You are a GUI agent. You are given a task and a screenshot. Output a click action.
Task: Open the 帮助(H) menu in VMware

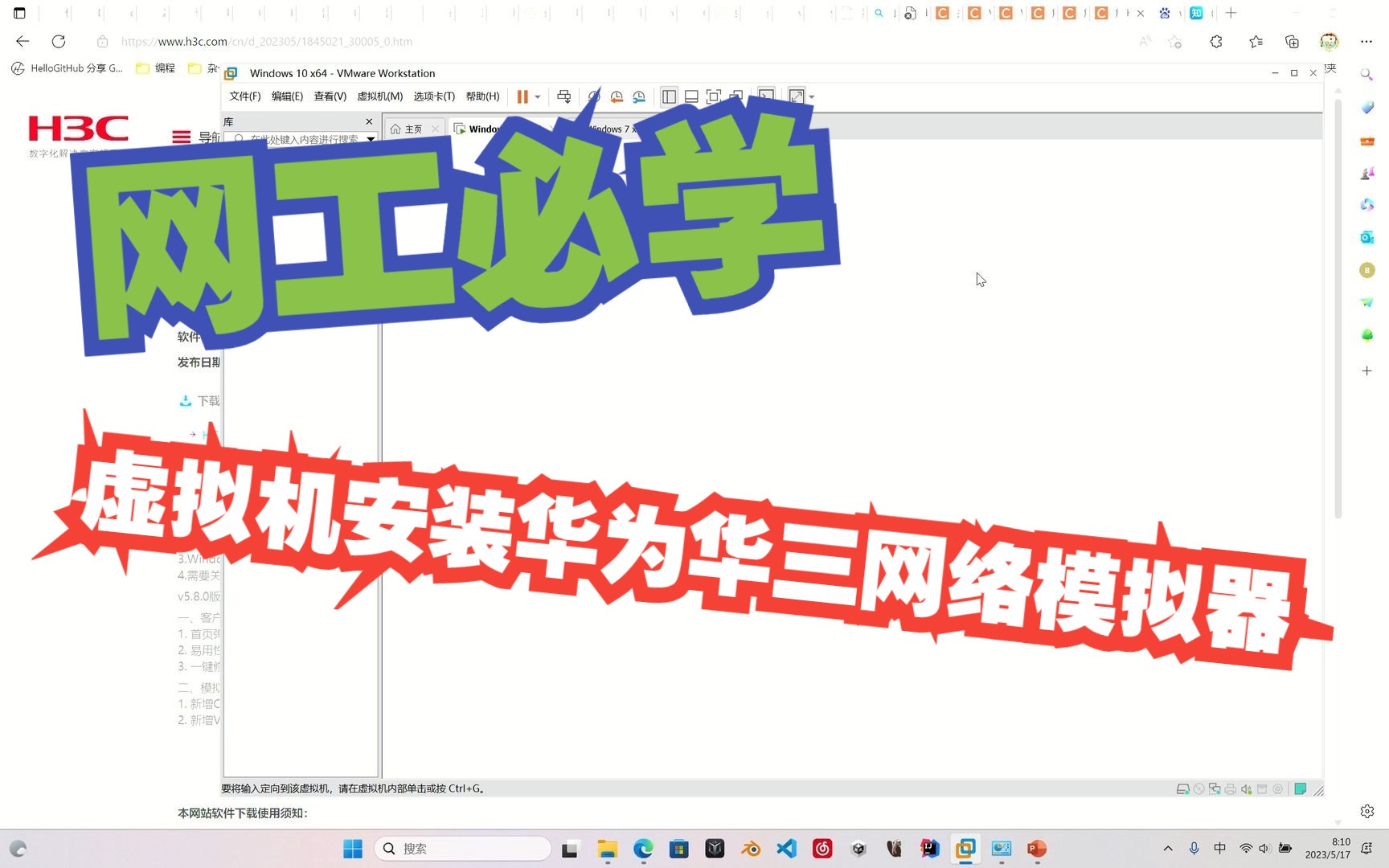pos(482,96)
